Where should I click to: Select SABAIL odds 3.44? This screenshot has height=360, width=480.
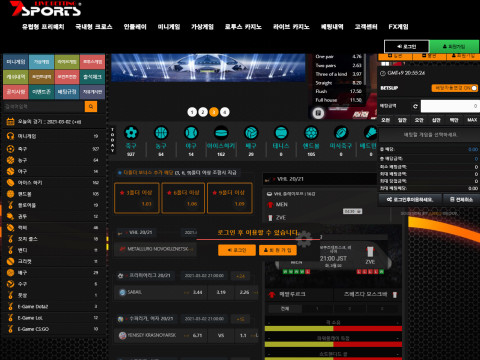[197, 292]
